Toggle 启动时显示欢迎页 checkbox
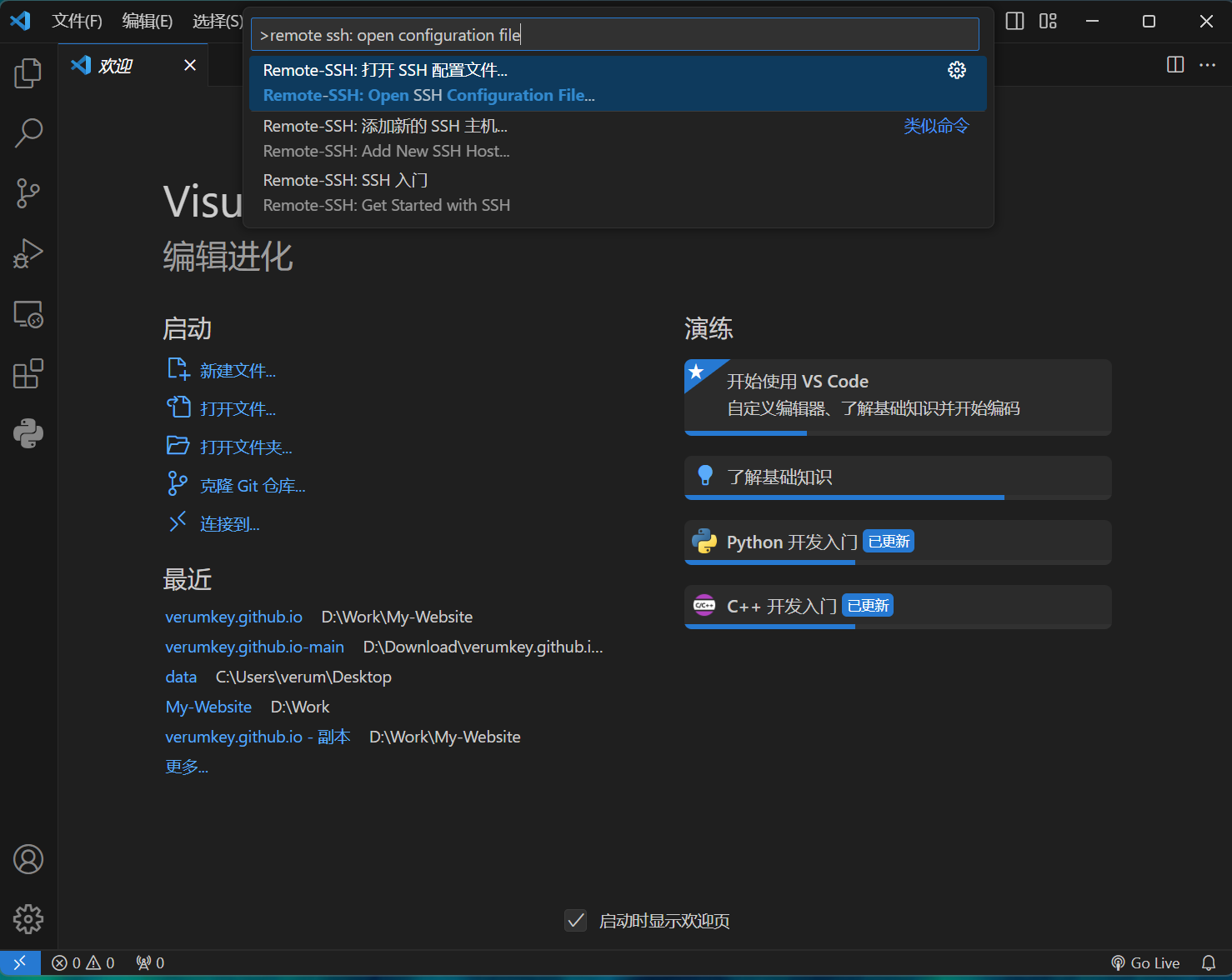The width and height of the screenshot is (1232, 980). pos(575,921)
